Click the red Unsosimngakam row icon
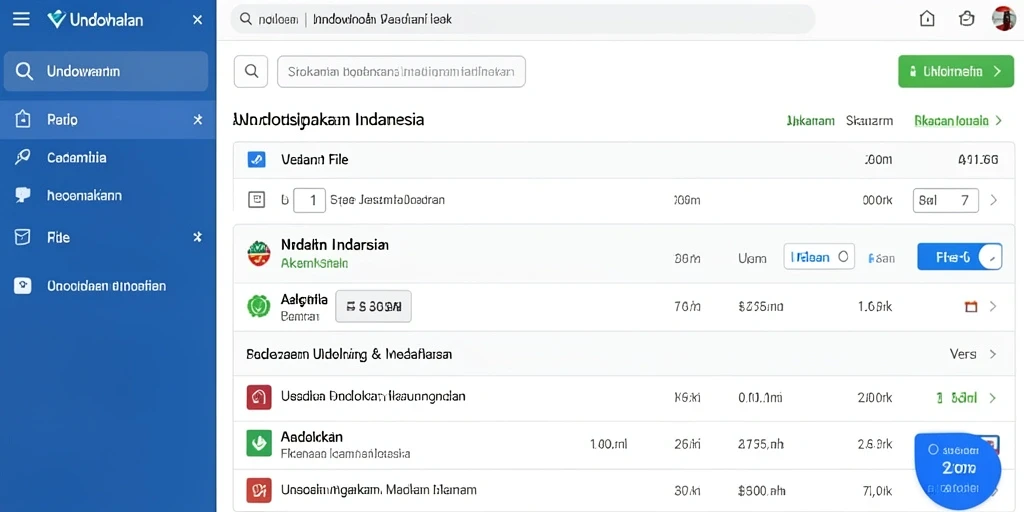This screenshot has width=1024, height=512. [x=259, y=489]
